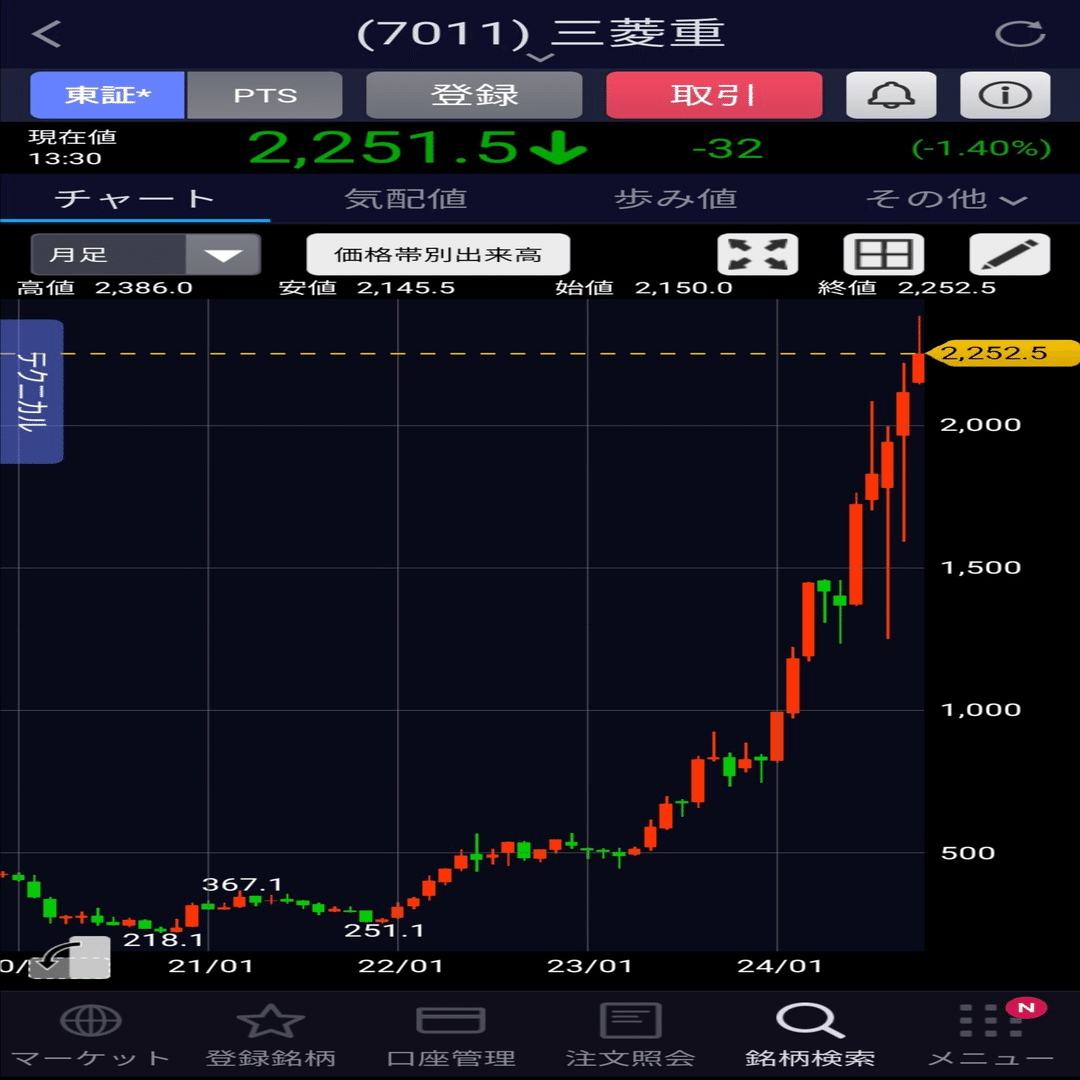Tap the -32 price change value
The width and height of the screenshot is (1080, 1080).
(x=727, y=149)
